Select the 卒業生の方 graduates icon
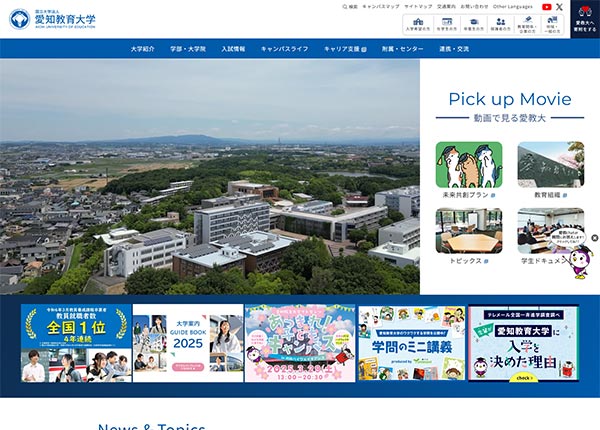 474,24
